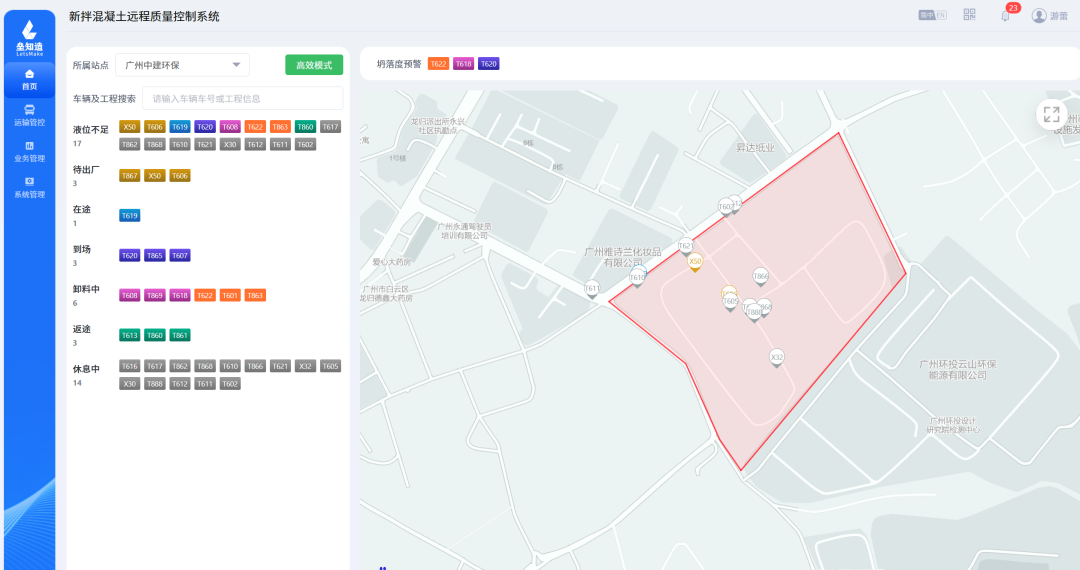Click T620 tag in 坍落度预警 bar
The height and width of the screenshot is (570, 1080).
[x=488, y=64]
